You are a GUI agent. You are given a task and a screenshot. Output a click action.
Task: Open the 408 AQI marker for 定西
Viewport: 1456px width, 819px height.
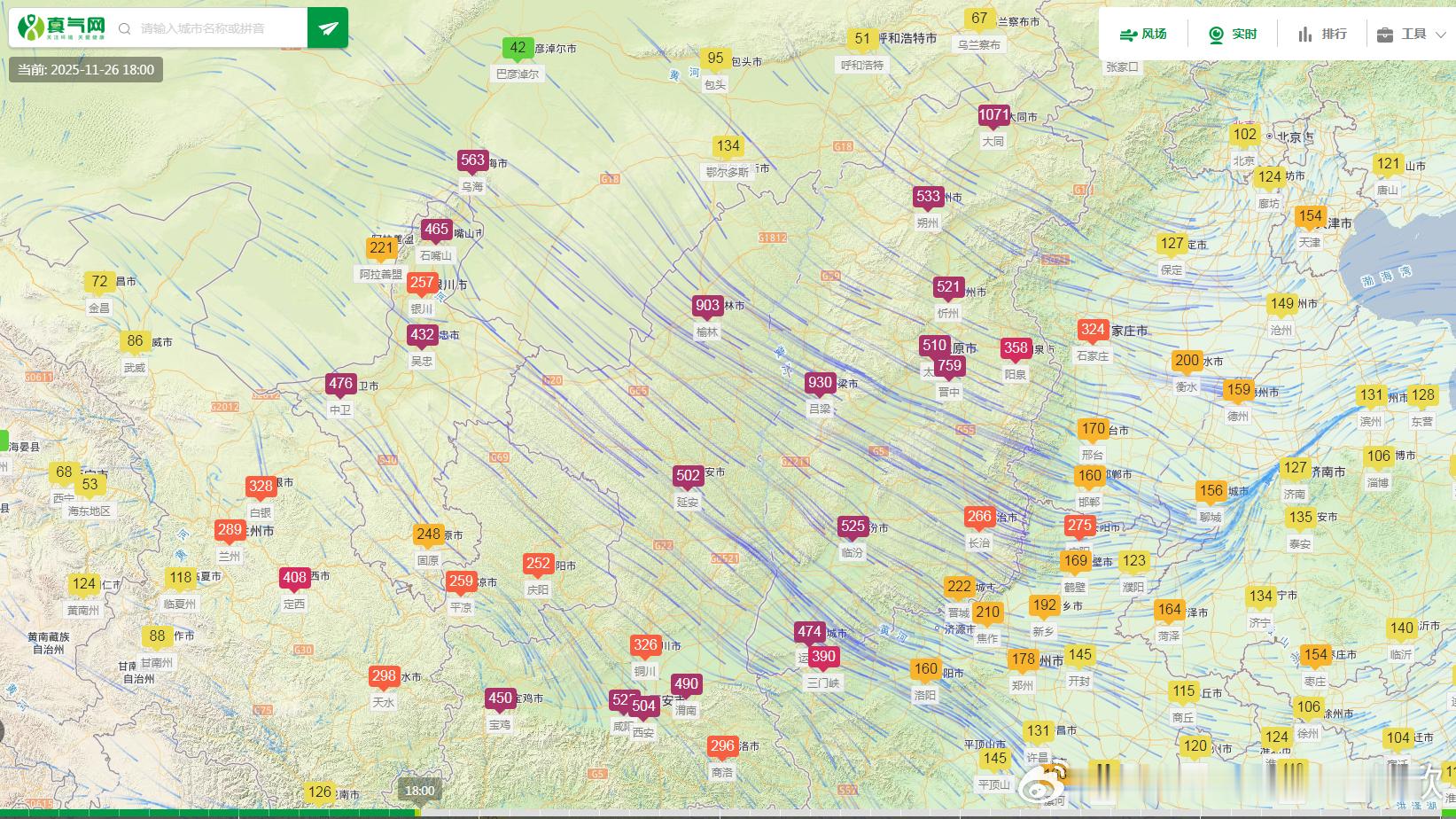pos(294,579)
